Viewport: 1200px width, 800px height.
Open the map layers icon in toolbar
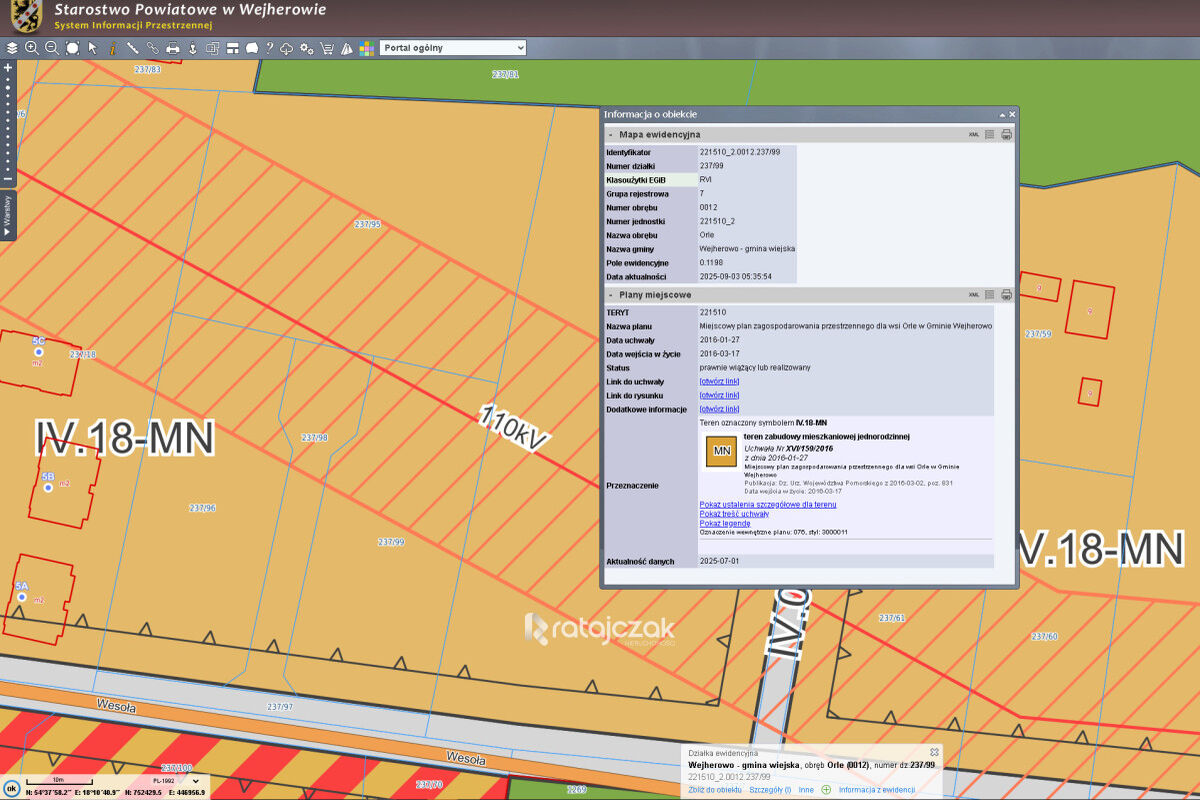click(12, 48)
